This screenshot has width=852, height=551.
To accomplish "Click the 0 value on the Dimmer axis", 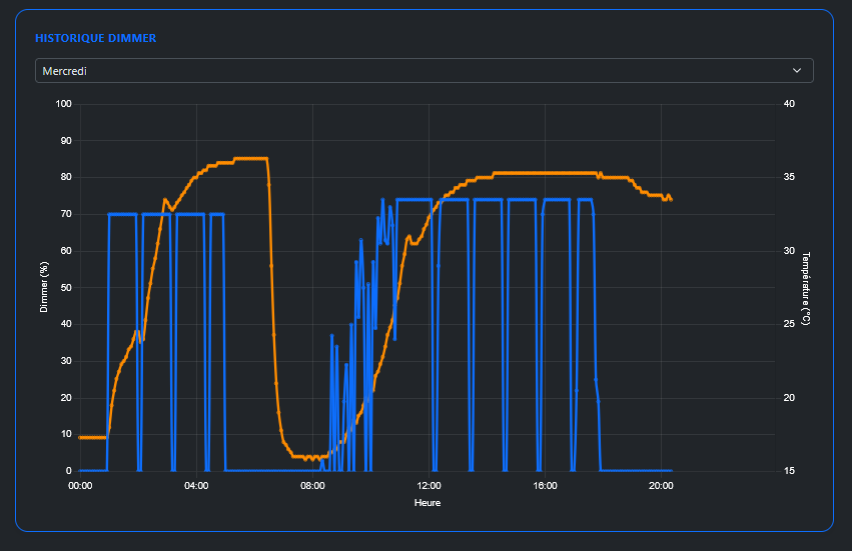I will 69,471.
